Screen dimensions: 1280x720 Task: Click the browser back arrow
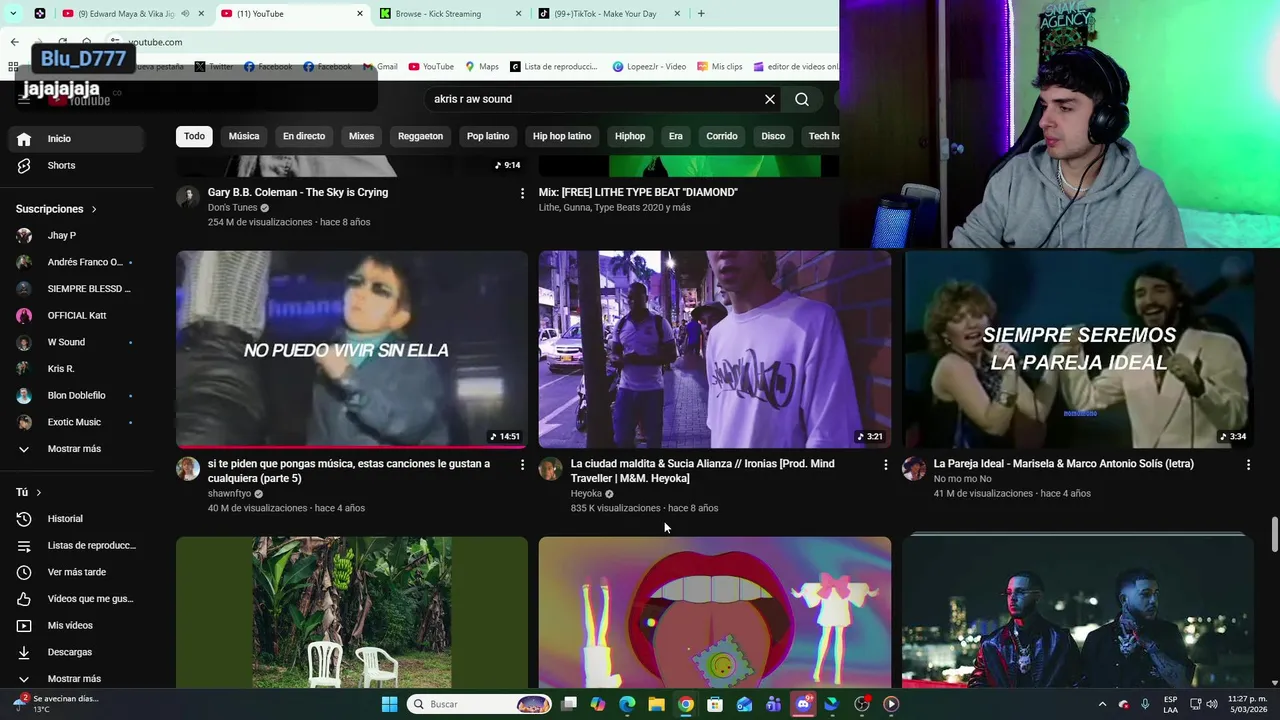pyautogui.click(x=14, y=42)
